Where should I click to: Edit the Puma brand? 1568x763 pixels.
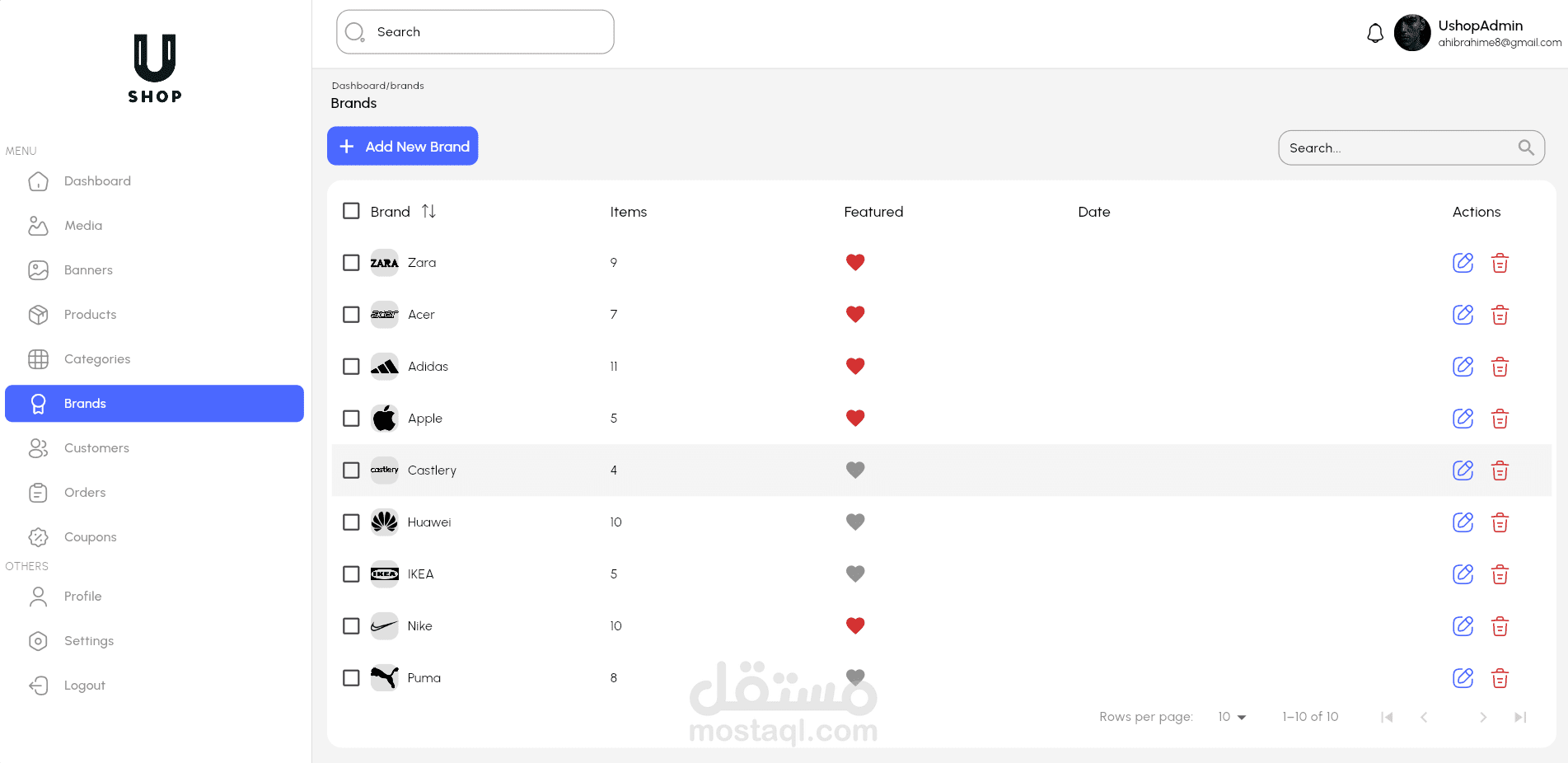1463,678
